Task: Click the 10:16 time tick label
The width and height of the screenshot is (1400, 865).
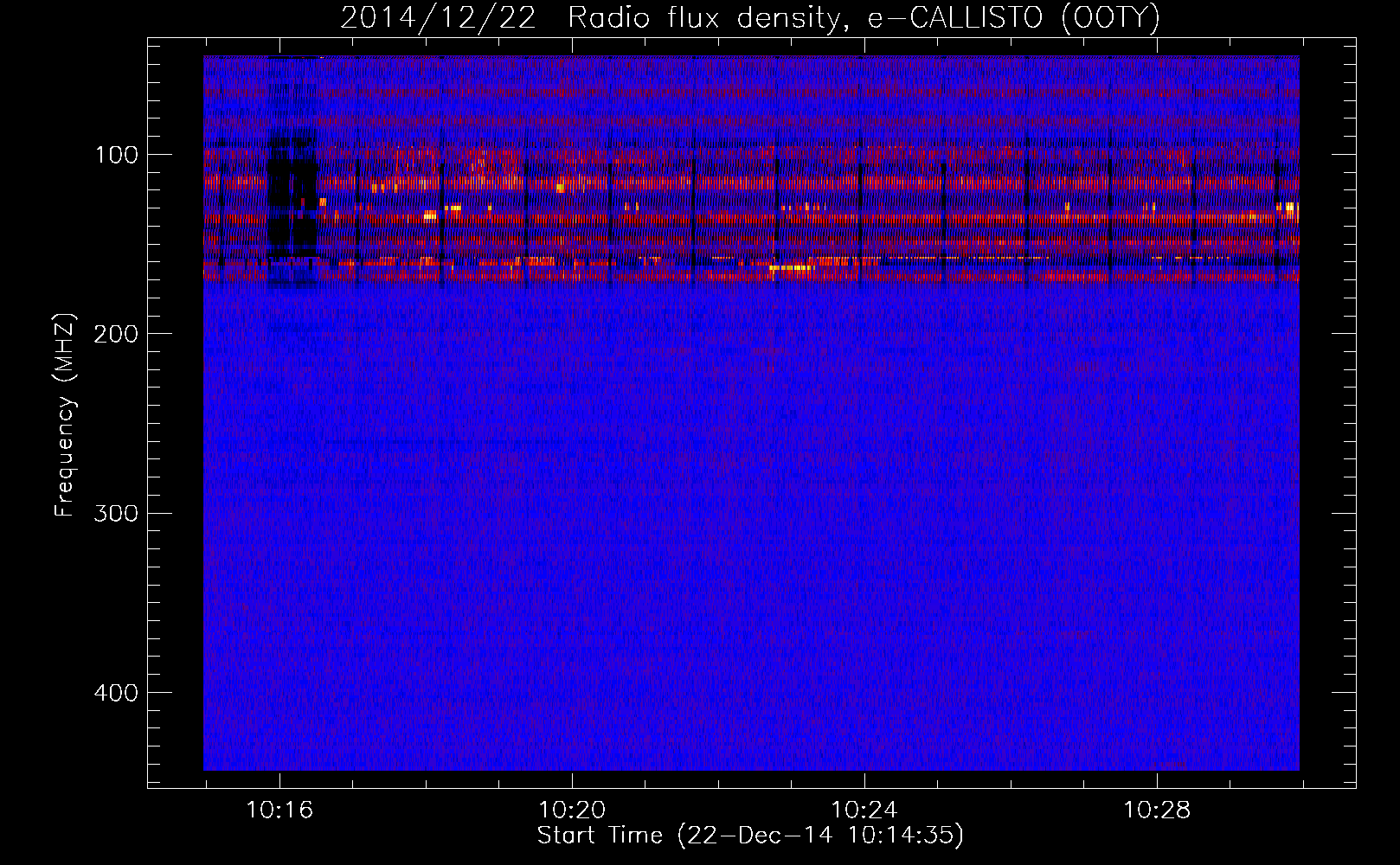Action: [279, 811]
